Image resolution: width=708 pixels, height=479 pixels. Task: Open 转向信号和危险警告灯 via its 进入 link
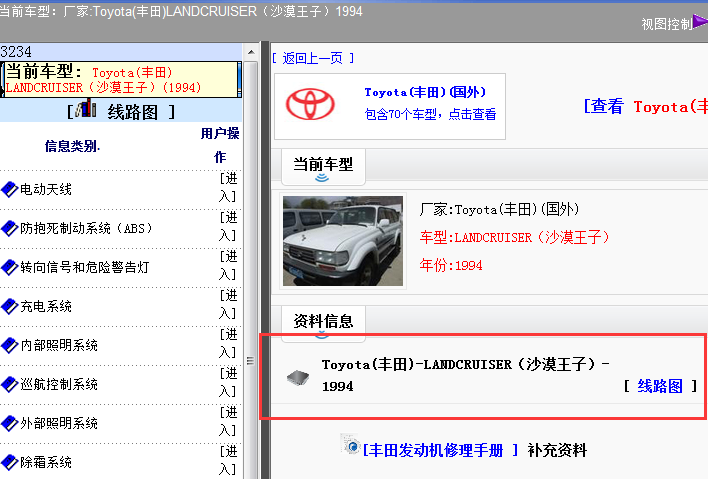point(228,265)
